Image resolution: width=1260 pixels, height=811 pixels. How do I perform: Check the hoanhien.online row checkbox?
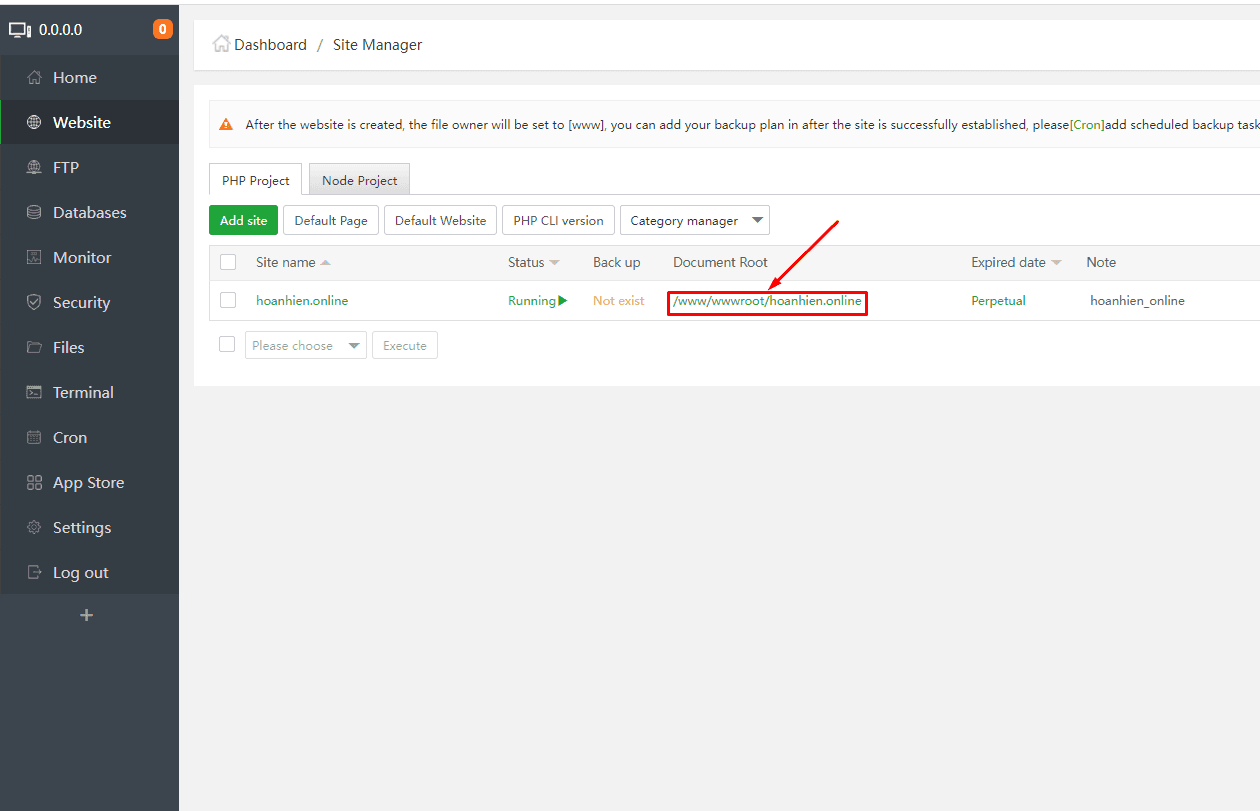(x=228, y=300)
